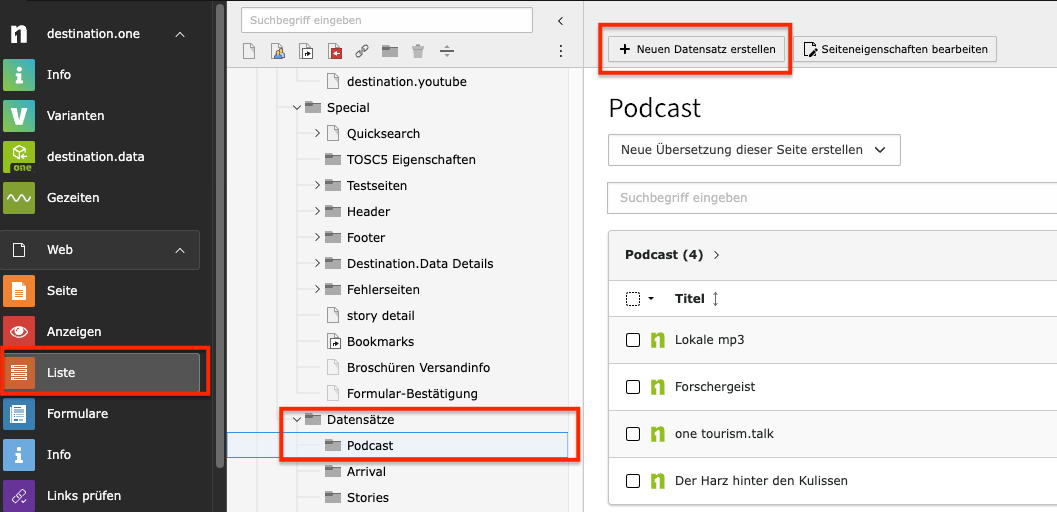Sort list by Titel column arrows

[x=715, y=299]
